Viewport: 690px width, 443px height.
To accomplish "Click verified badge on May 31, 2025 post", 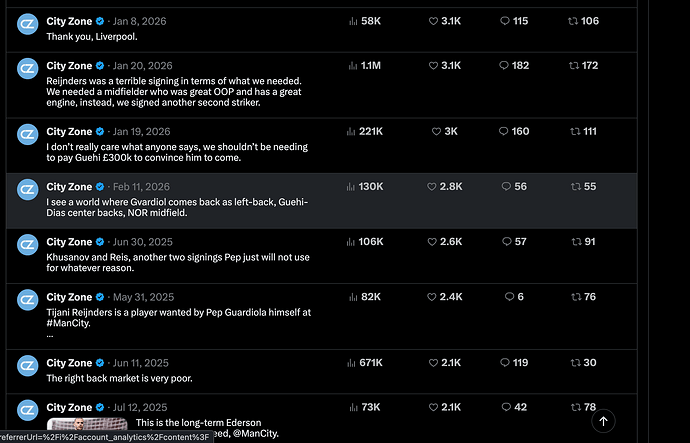I will point(100,297).
